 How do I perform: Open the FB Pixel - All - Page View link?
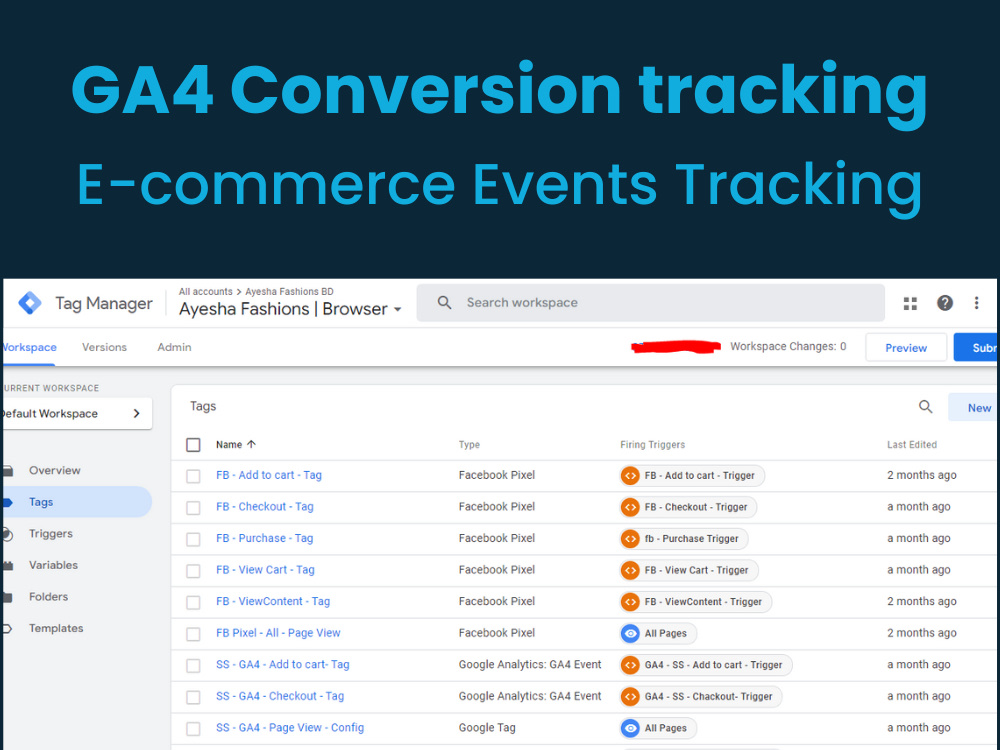click(x=278, y=633)
